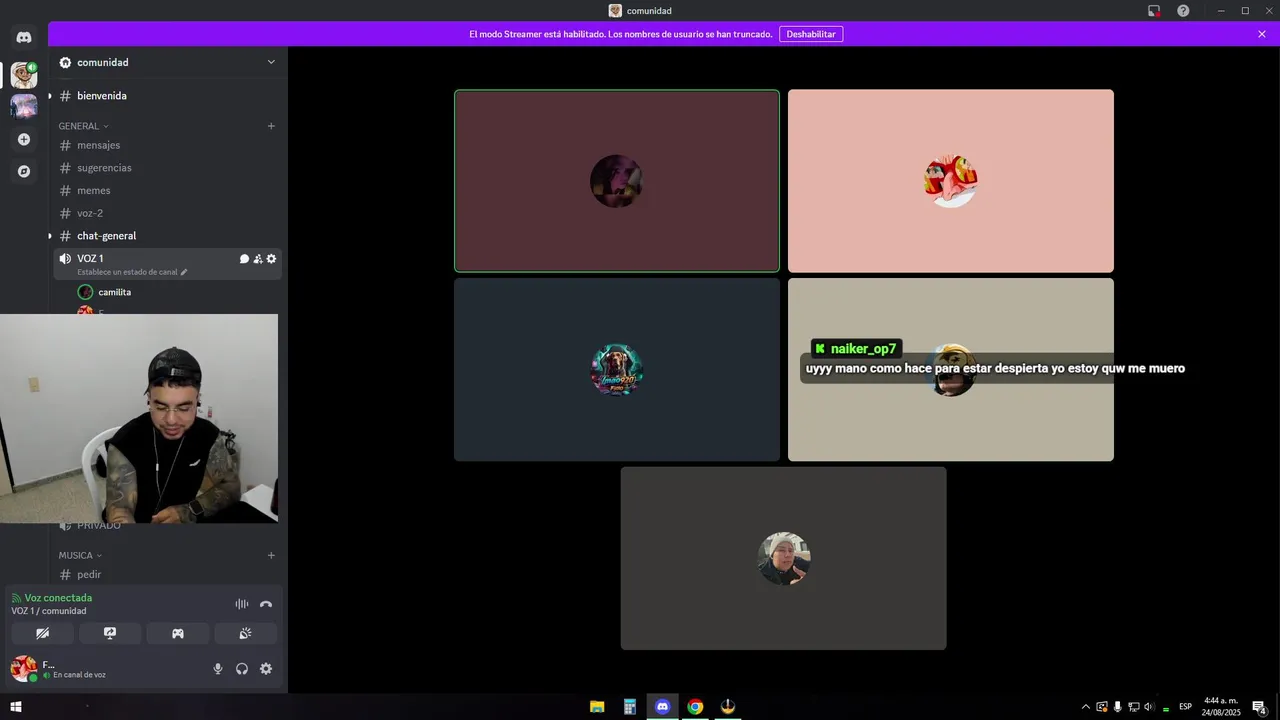Edit VOZ 1 channel settings gear
1280x720 pixels.
tap(271, 259)
